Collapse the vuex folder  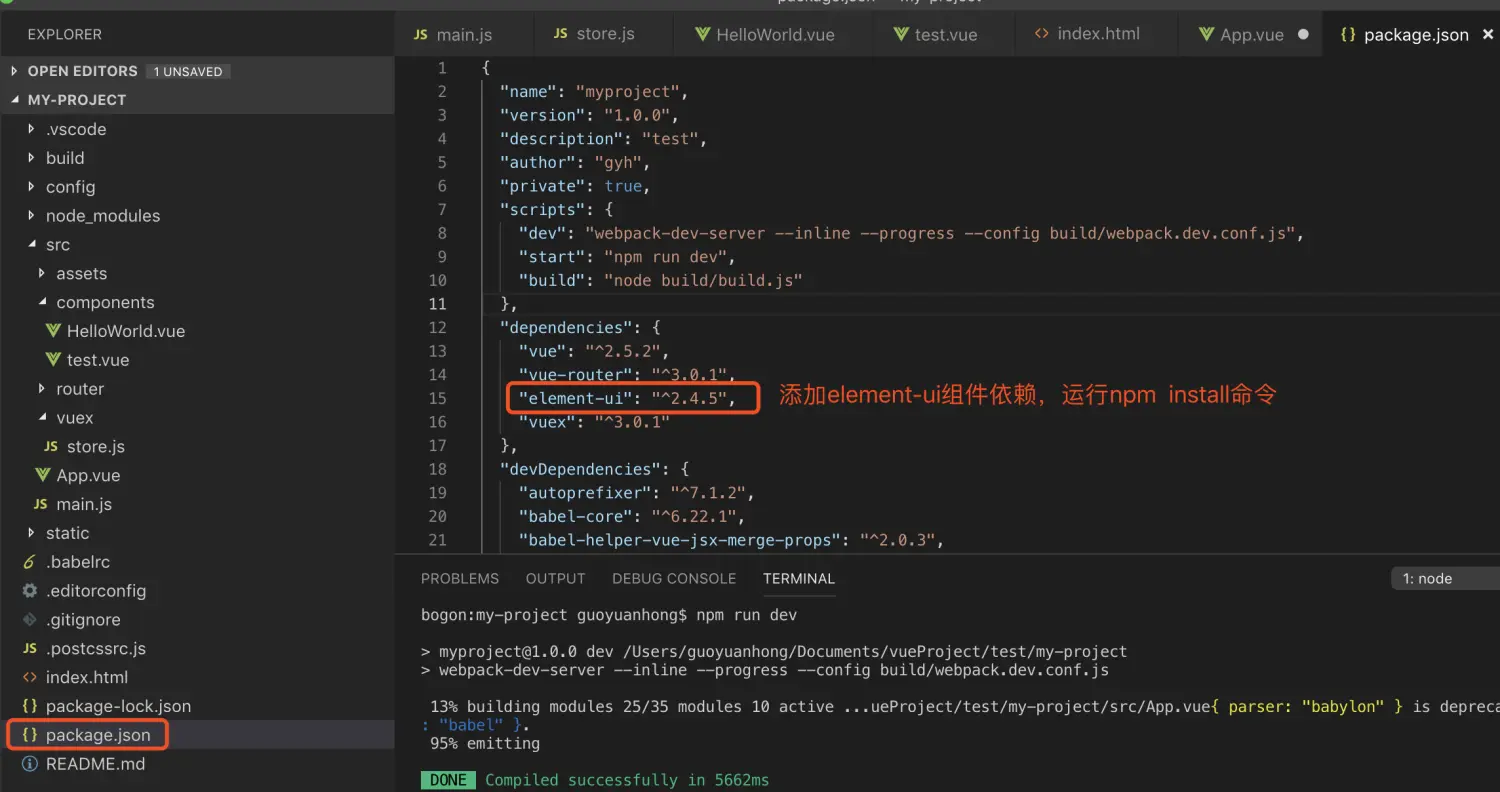click(x=42, y=418)
